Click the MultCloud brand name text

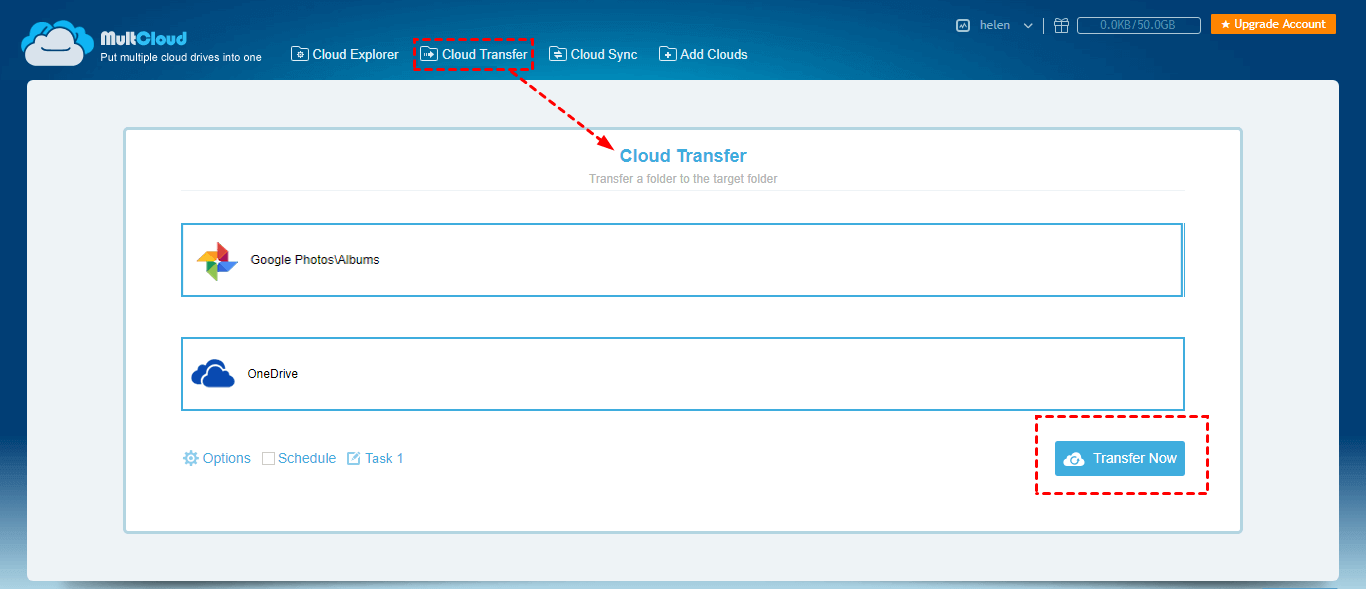point(144,38)
